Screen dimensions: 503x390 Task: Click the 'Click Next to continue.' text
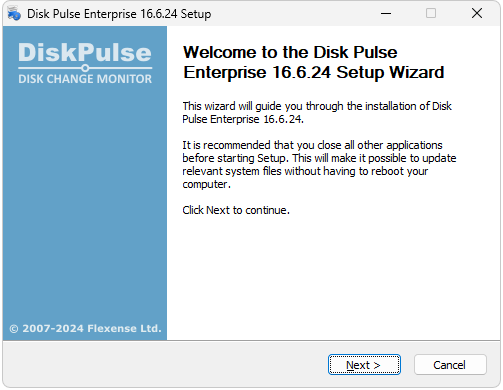pyautogui.click(x=236, y=210)
